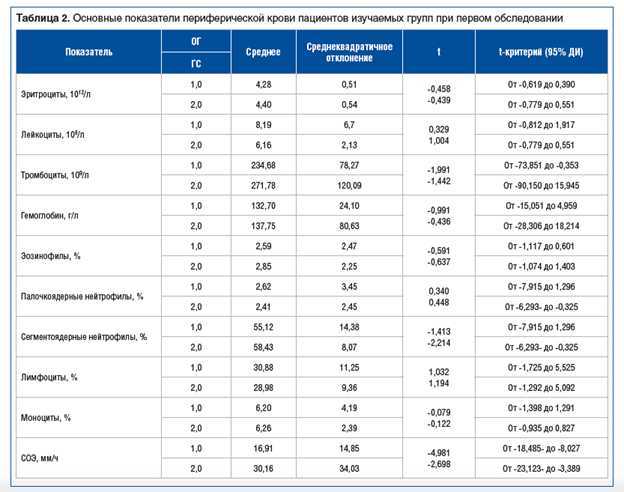This screenshot has height=492, width=624.
Task: Click the platelet mean 234,68
Action: pos(263,166)
